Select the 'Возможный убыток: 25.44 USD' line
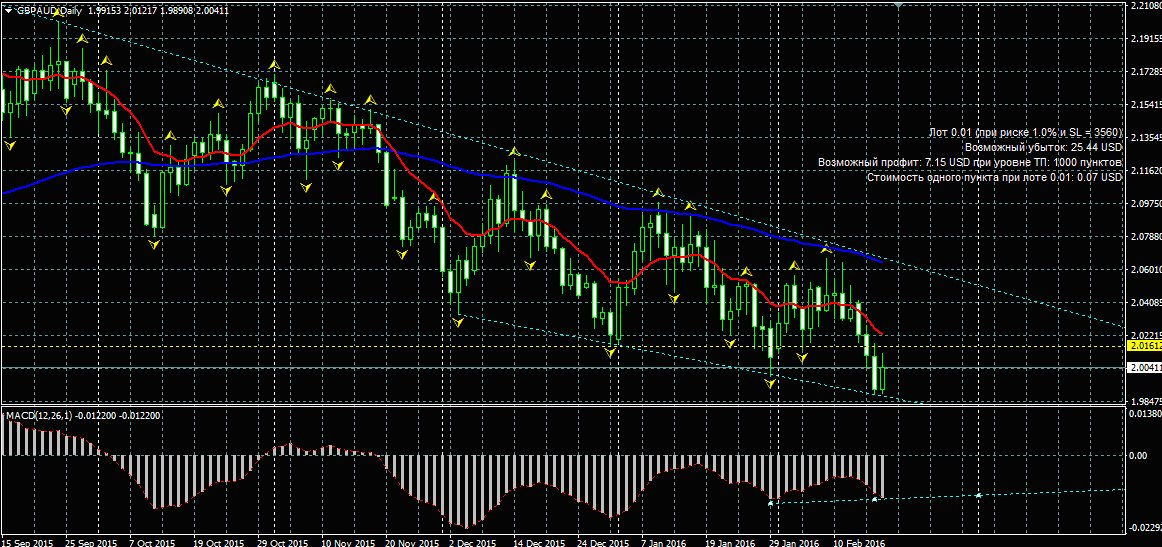1162x547 pixels. coord(1043,147)
